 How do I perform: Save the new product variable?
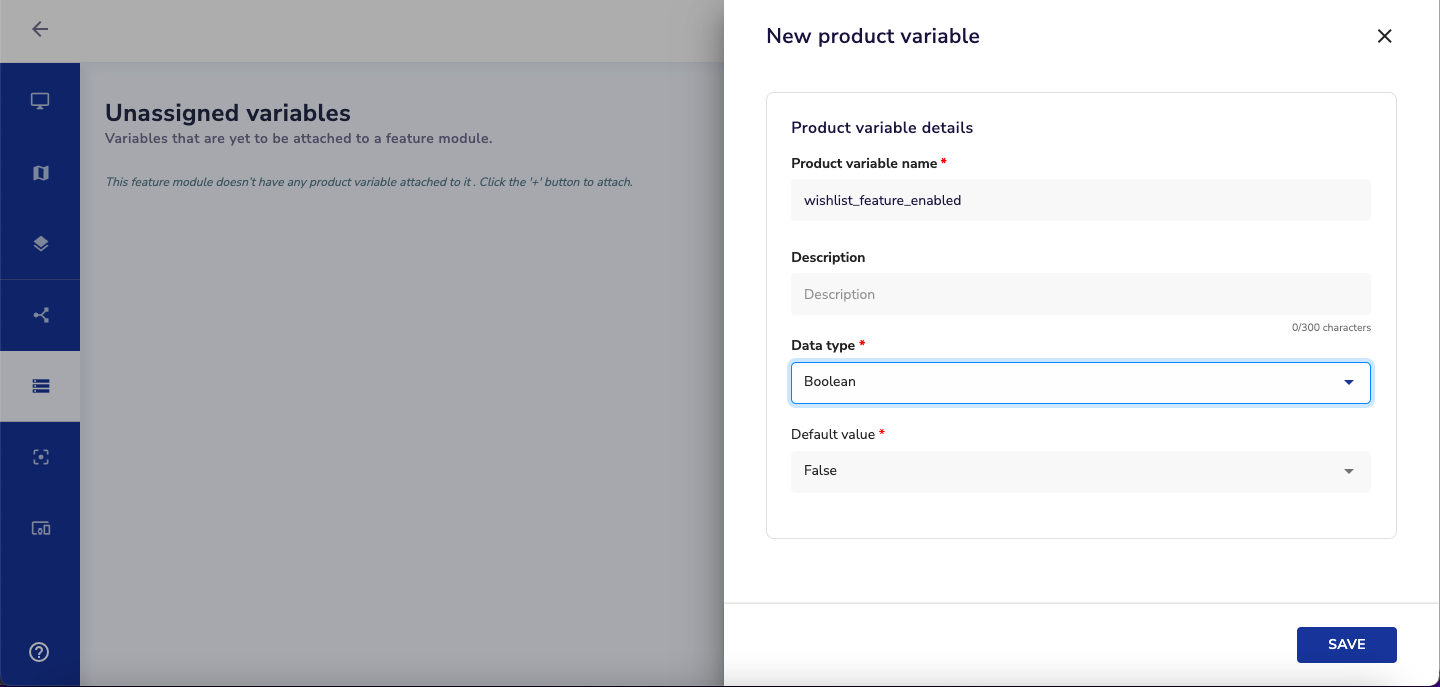(x=1346, y=645)
